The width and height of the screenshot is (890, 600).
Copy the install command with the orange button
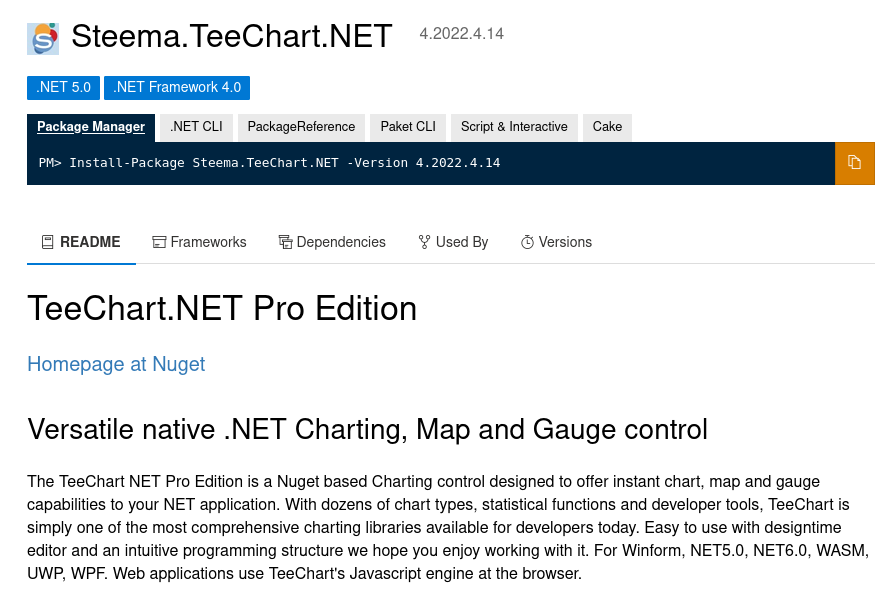(x=854, y=163)
